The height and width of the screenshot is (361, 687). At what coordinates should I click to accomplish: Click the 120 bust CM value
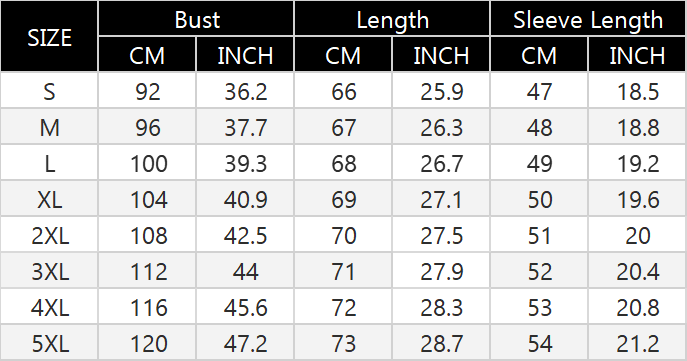(147, 343)
